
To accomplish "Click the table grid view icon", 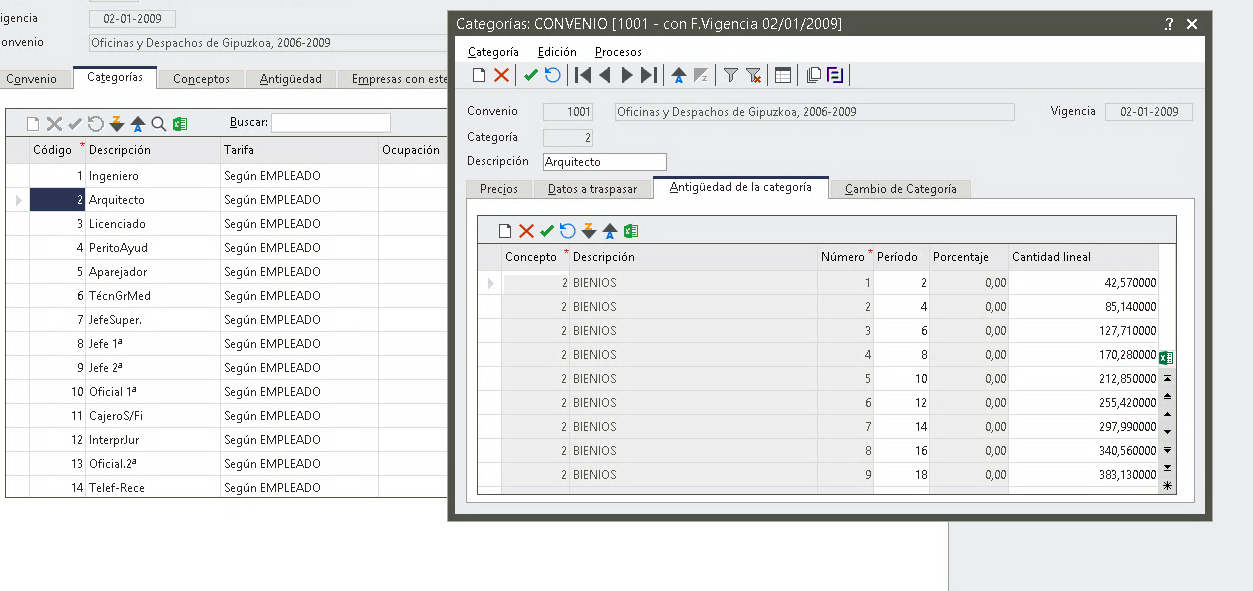I will (x=783, y=75).
